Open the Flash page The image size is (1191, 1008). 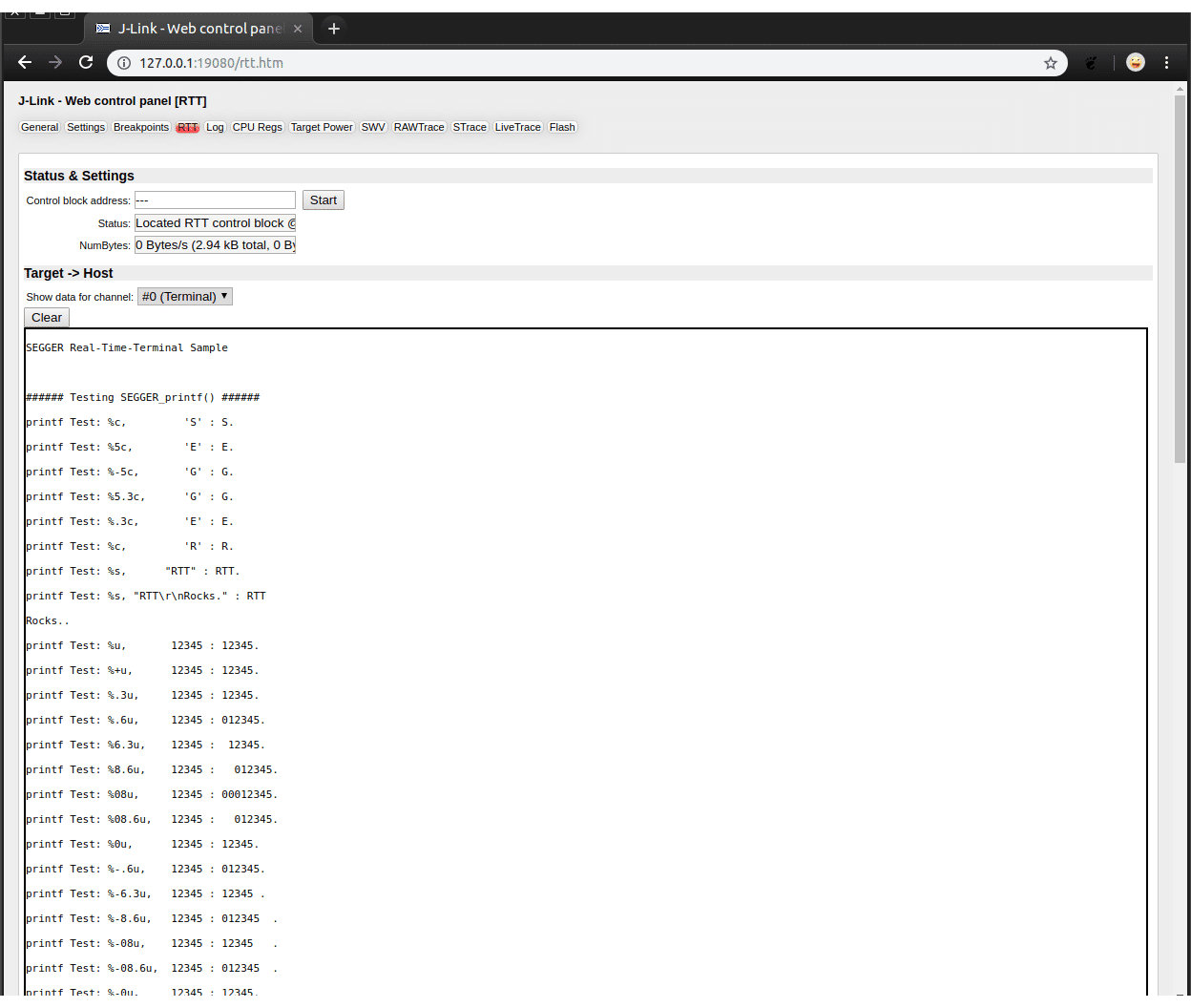tap(562, 127)
